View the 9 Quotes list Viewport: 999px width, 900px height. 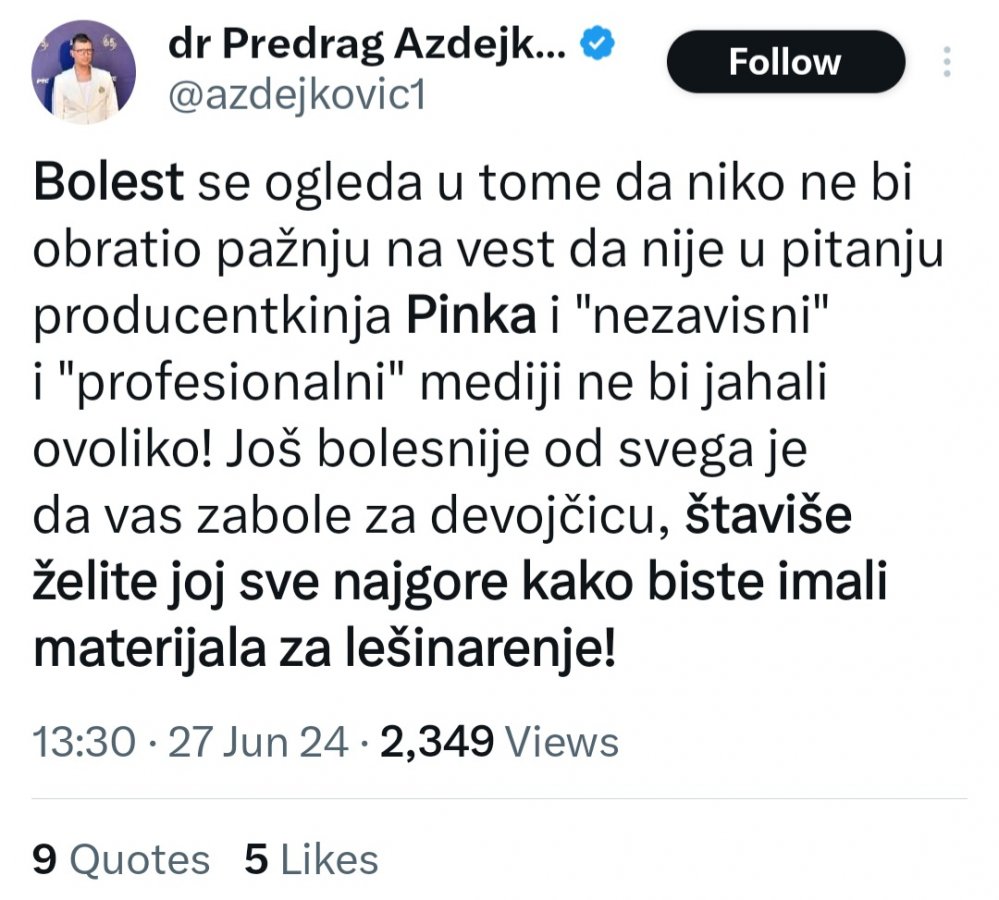(121, 860)
